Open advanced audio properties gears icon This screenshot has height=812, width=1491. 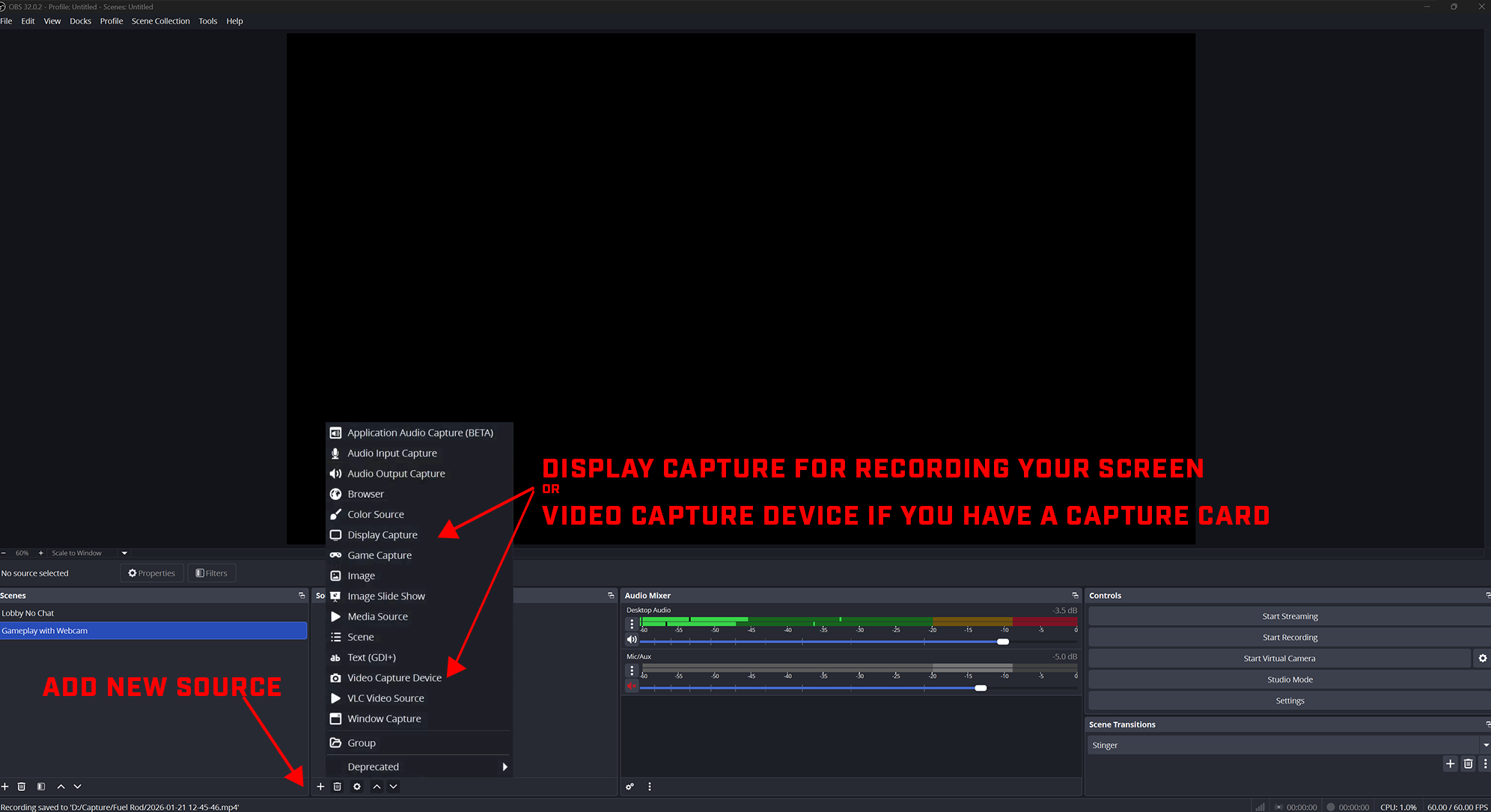630,787
